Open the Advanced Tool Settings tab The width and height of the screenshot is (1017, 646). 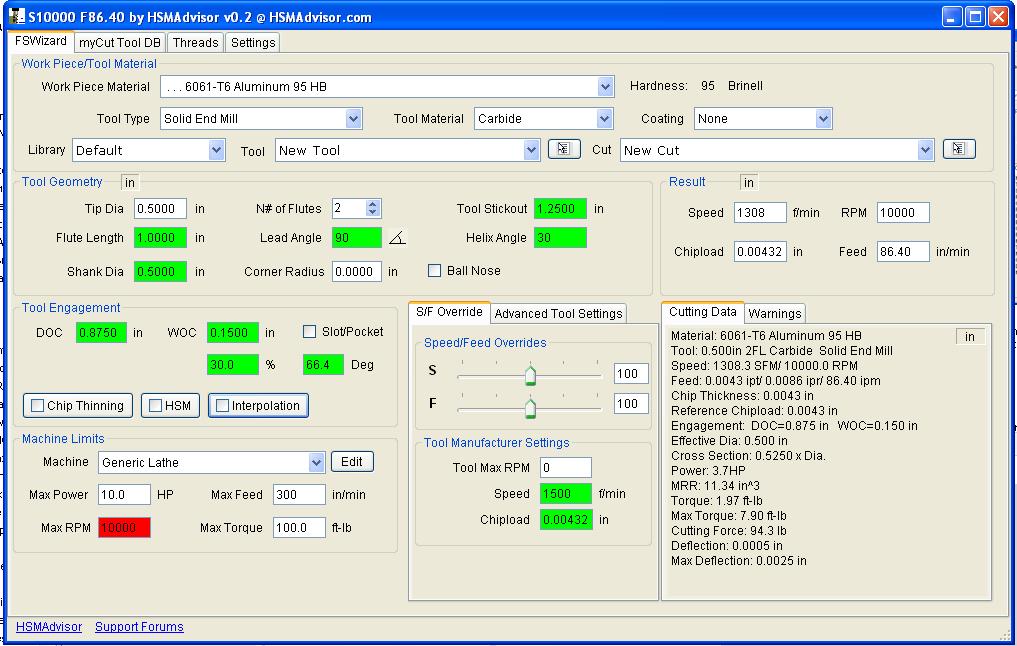(558, 314)
